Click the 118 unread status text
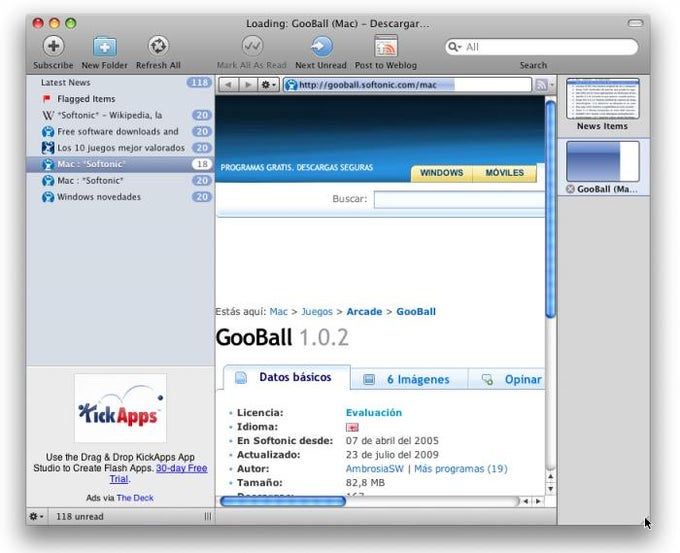 pyautogui.click(x=80, y=517)
